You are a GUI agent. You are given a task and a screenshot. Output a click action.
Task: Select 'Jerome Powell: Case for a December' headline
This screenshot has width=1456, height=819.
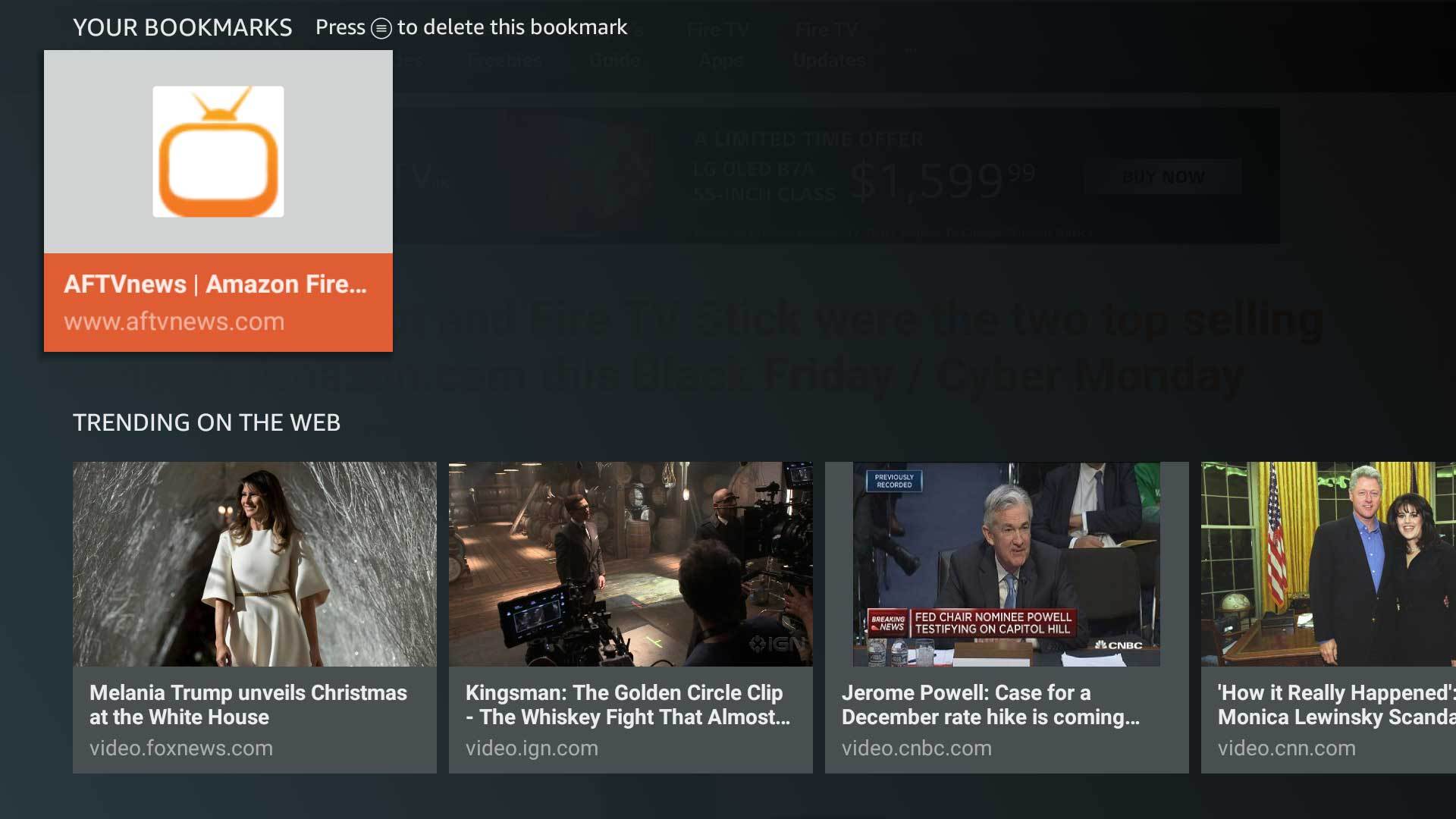tap(990, 704)
